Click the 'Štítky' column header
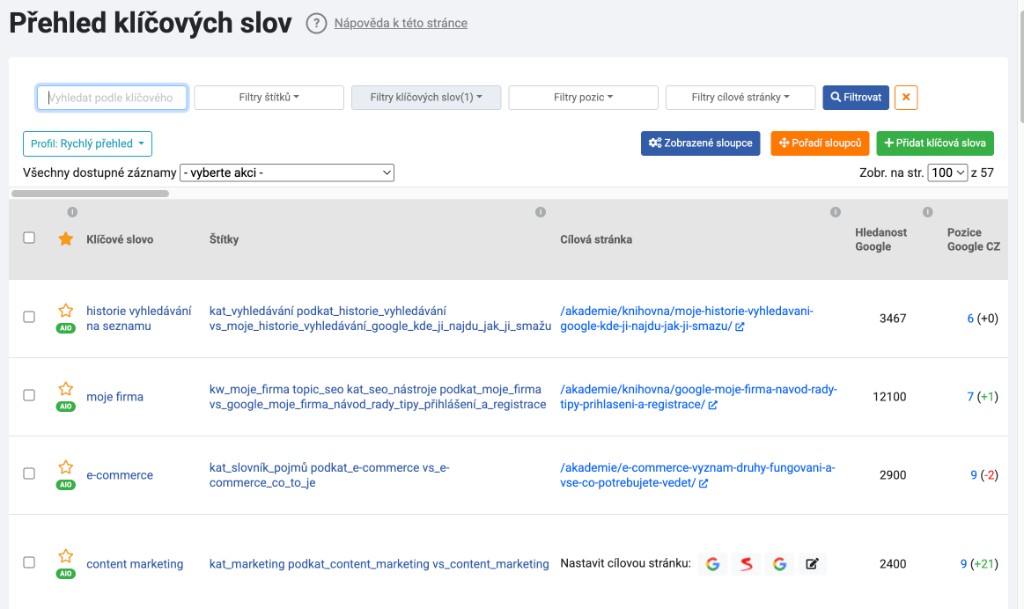Viewport: 1024px width, 609px height. coord(224,240)
